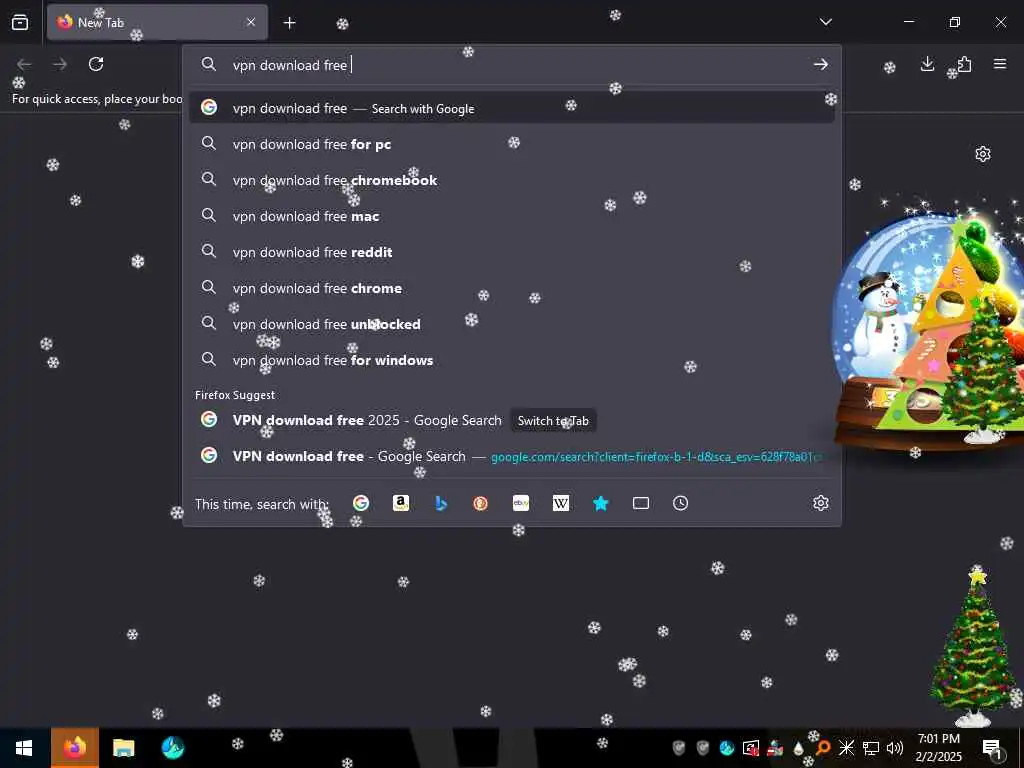Viewport: 1024px width, 768px height.
Task: Search this time with Amazon icon
Action: 401,503
